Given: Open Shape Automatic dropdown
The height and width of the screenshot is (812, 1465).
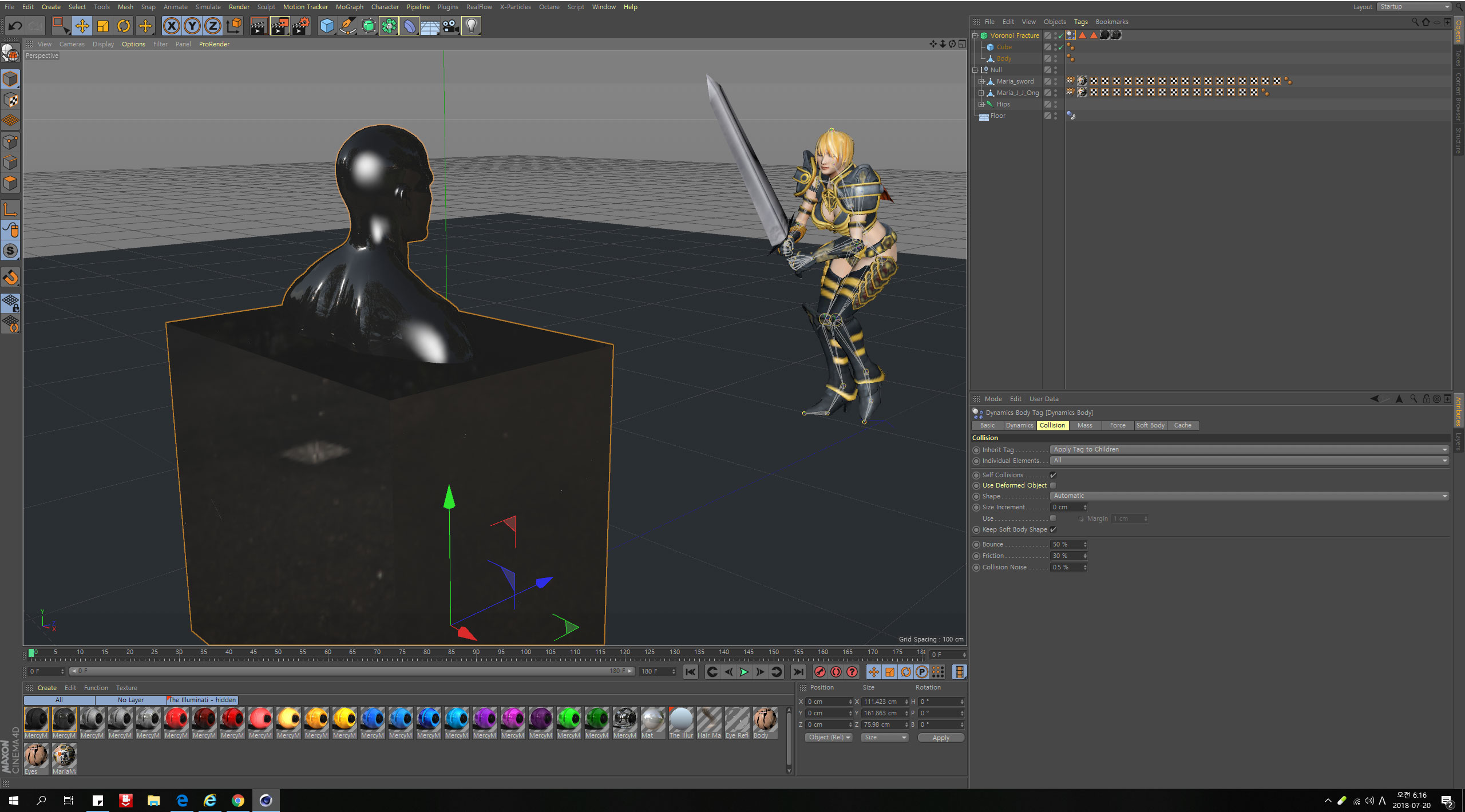Looking at the screenshot, I should coord(1249,496).
